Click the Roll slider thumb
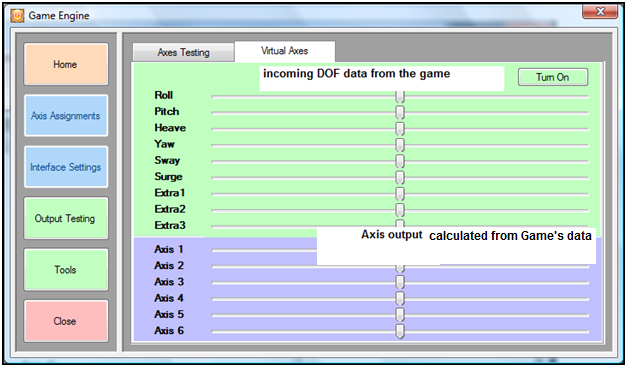 tap(400, 97)
